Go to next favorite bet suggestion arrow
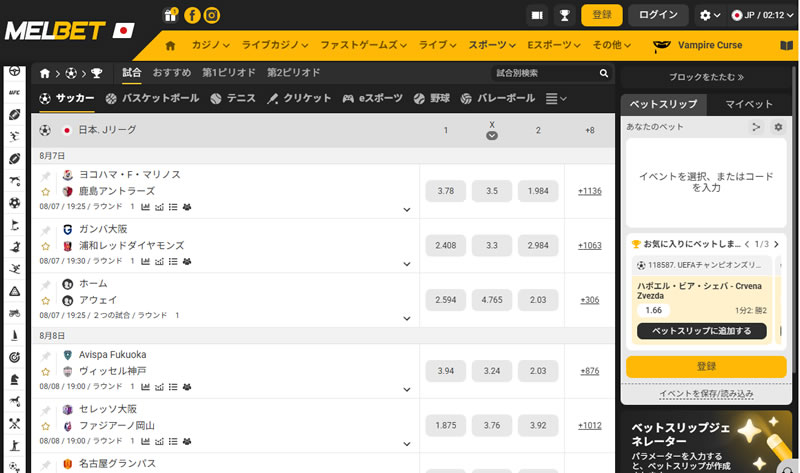 (776, 244)
